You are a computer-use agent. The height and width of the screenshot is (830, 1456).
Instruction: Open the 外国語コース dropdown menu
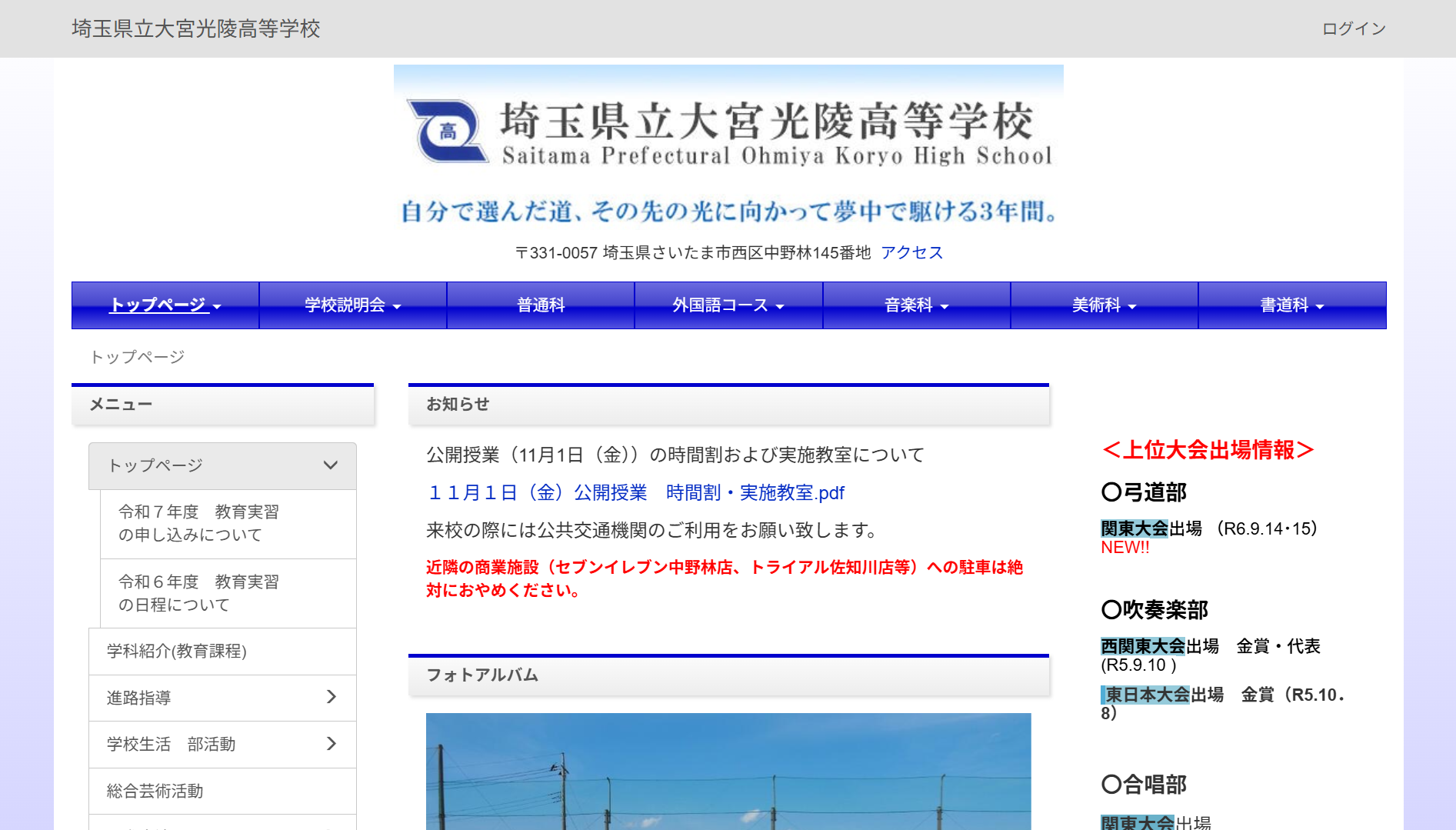pyautogui.click(x=728, y=305)
